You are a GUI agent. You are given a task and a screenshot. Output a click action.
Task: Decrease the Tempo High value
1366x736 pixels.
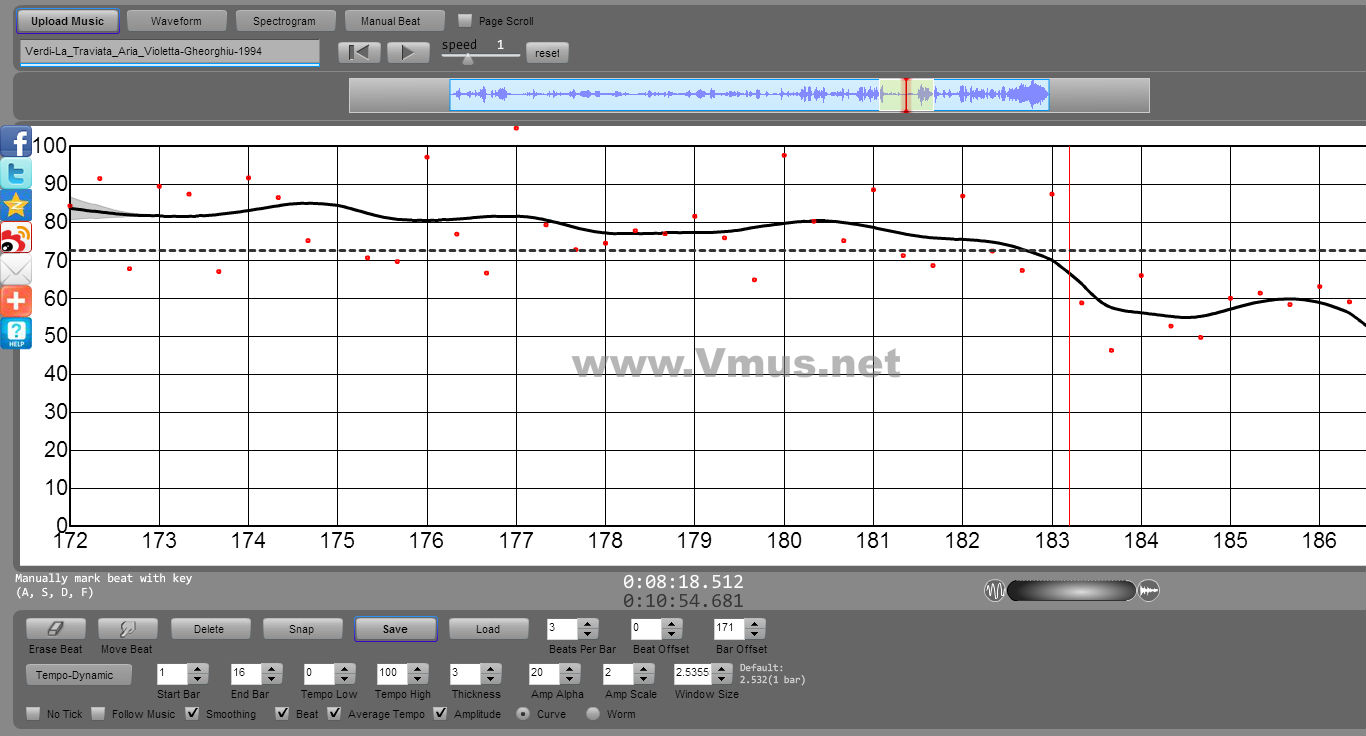pyautogui.click(x=418, y=679)
